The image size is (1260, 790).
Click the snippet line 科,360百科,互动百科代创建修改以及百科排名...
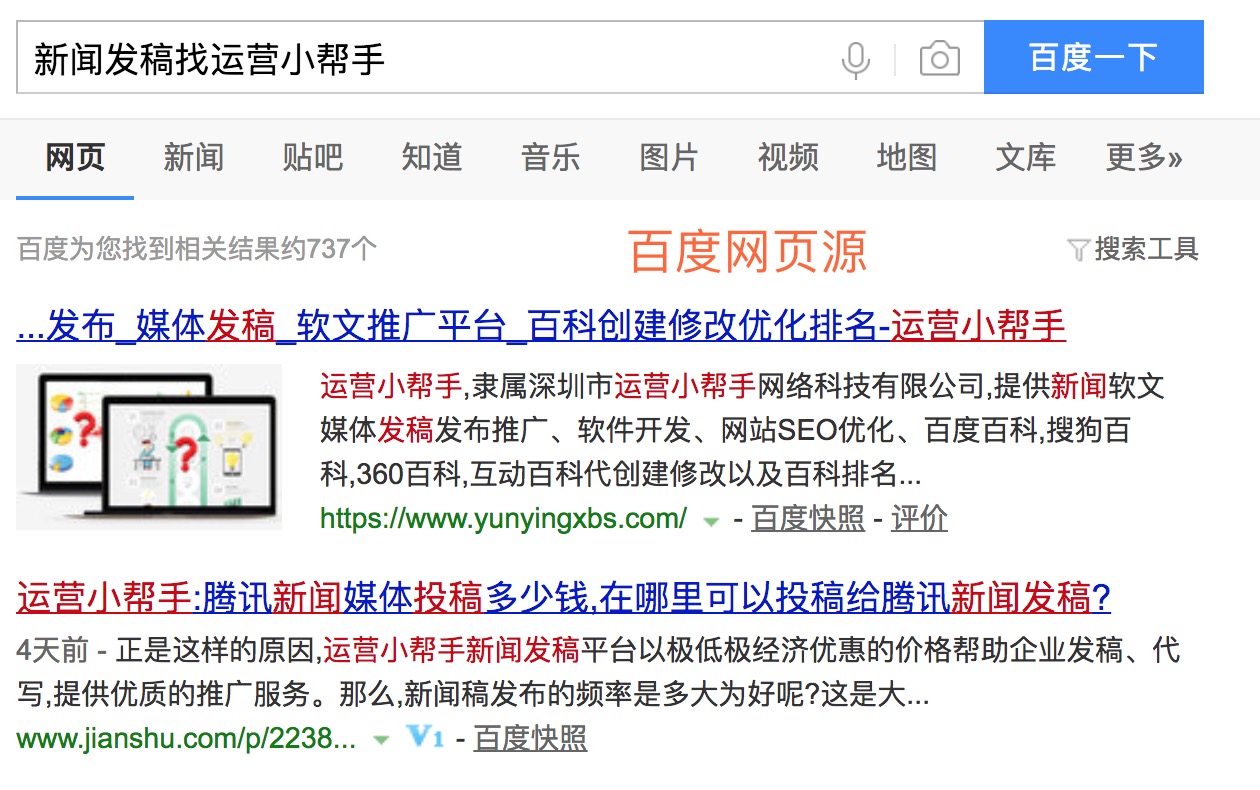[x=621, y=473]
